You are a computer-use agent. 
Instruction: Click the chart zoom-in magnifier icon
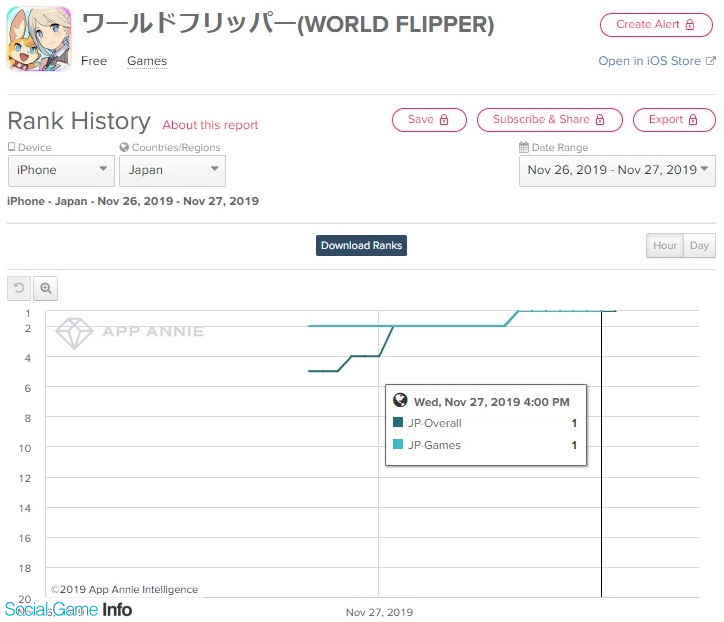coord(45,288)
